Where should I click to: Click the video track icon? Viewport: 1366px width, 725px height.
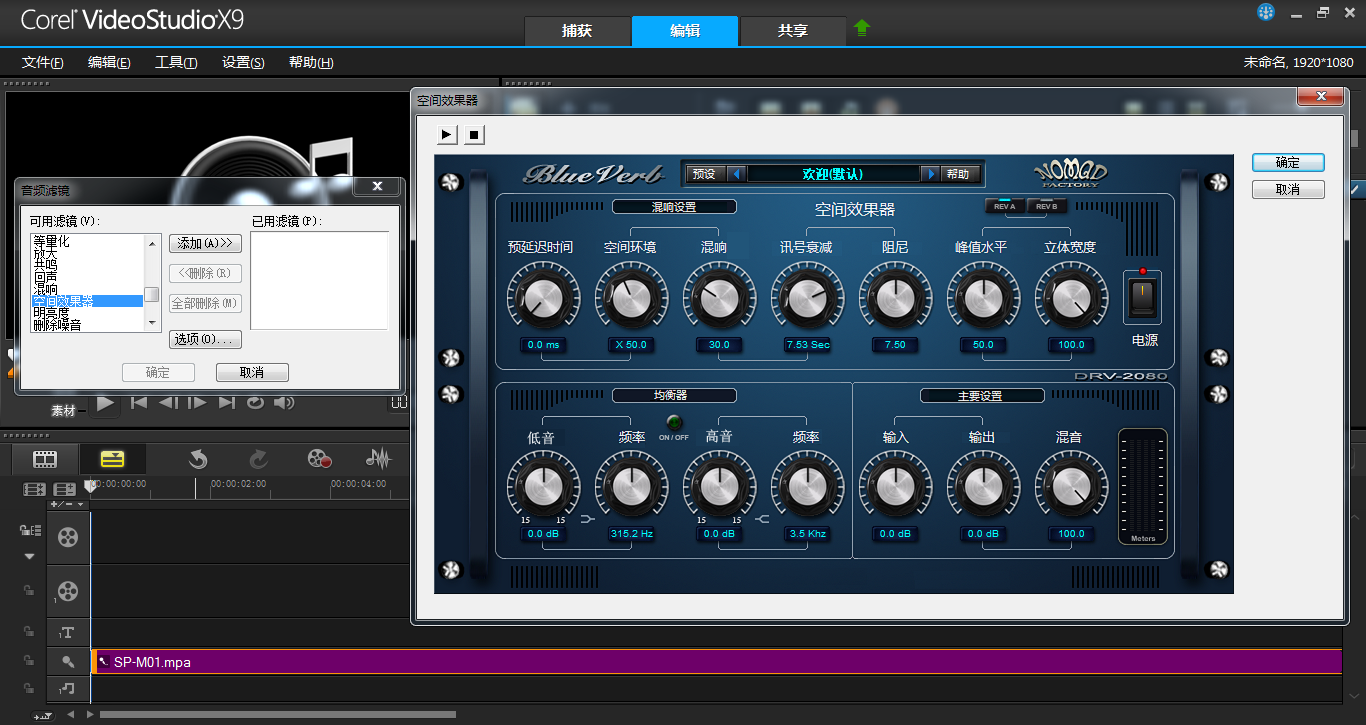(x=67, y=537)
